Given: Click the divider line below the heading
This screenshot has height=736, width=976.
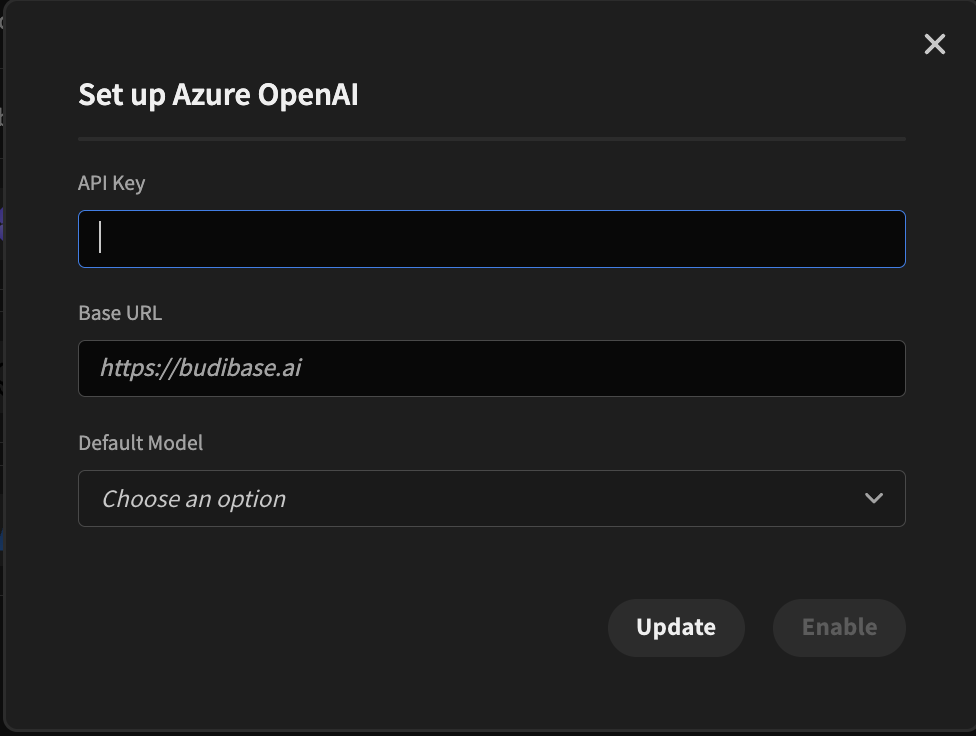Looking at the screenshot, I should [491, 139].
